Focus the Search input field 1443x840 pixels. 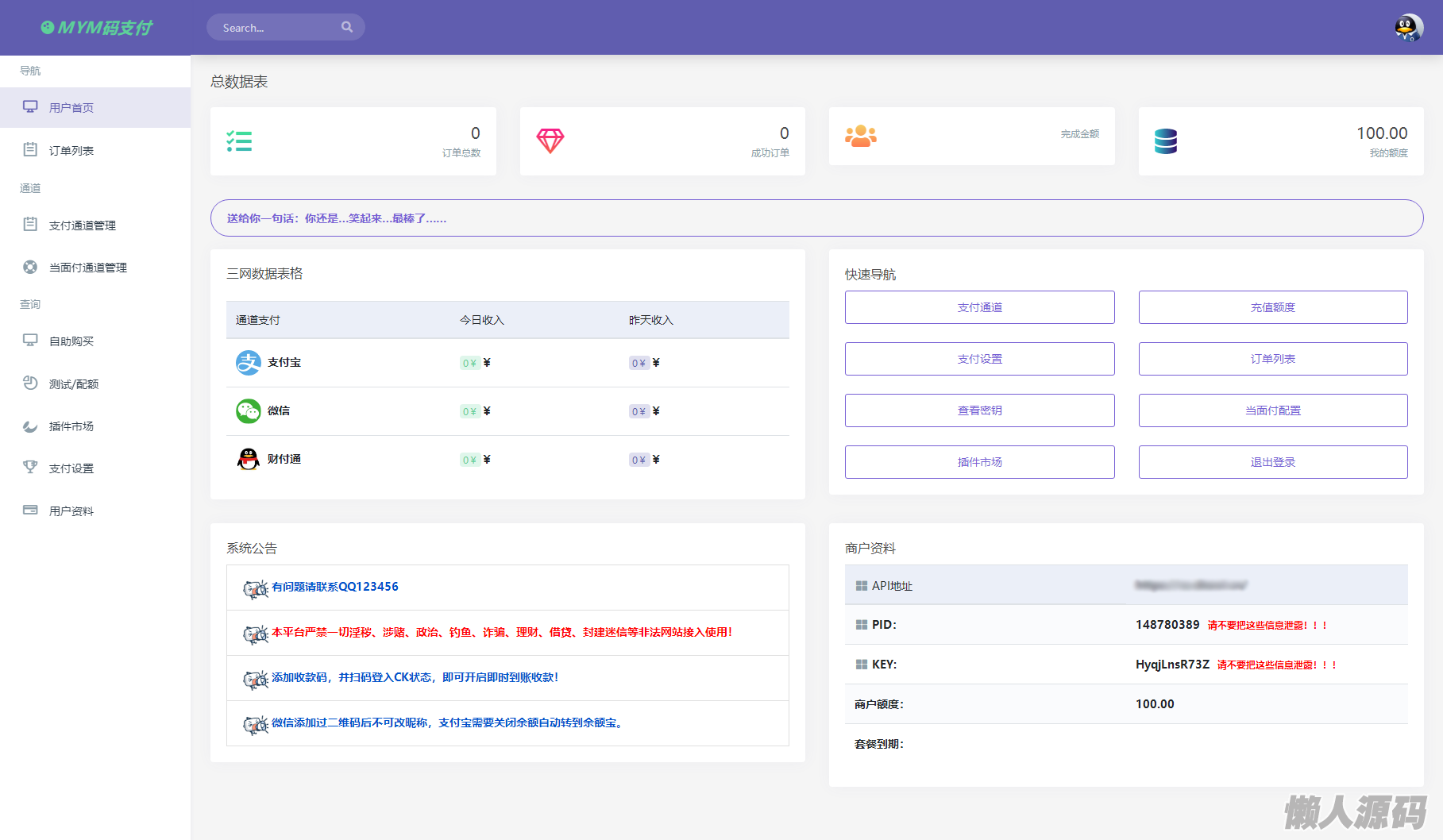274,28
